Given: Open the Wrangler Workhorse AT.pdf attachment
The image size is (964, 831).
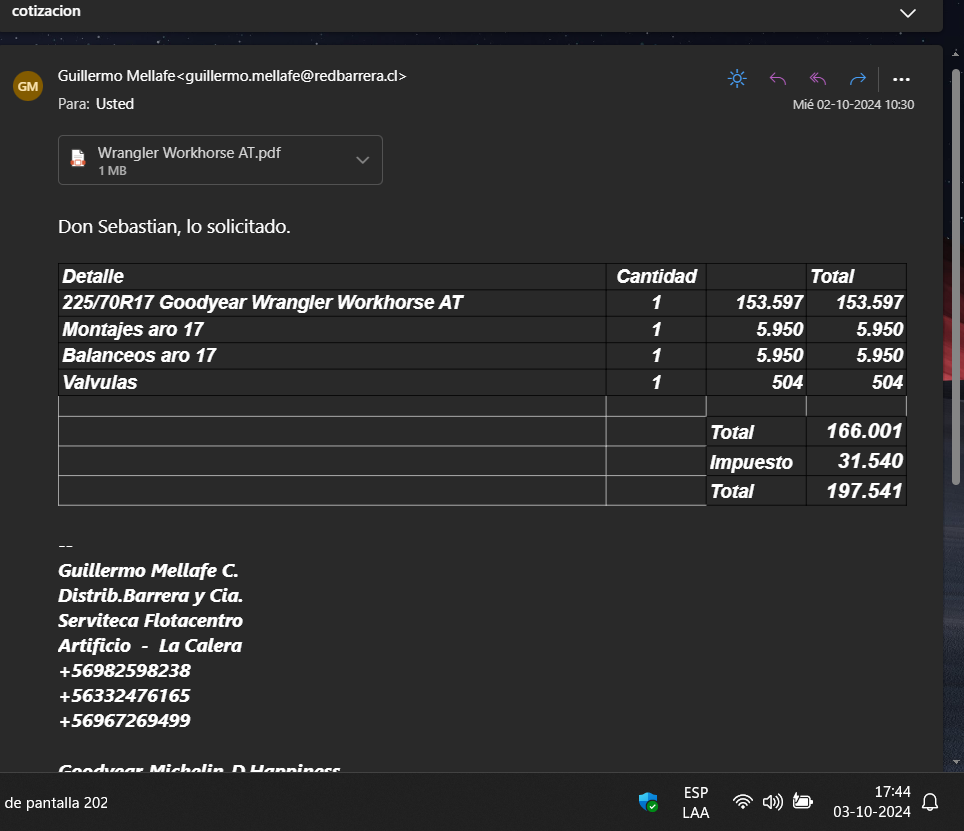Looking at the screenshot, I should point(220,160).
